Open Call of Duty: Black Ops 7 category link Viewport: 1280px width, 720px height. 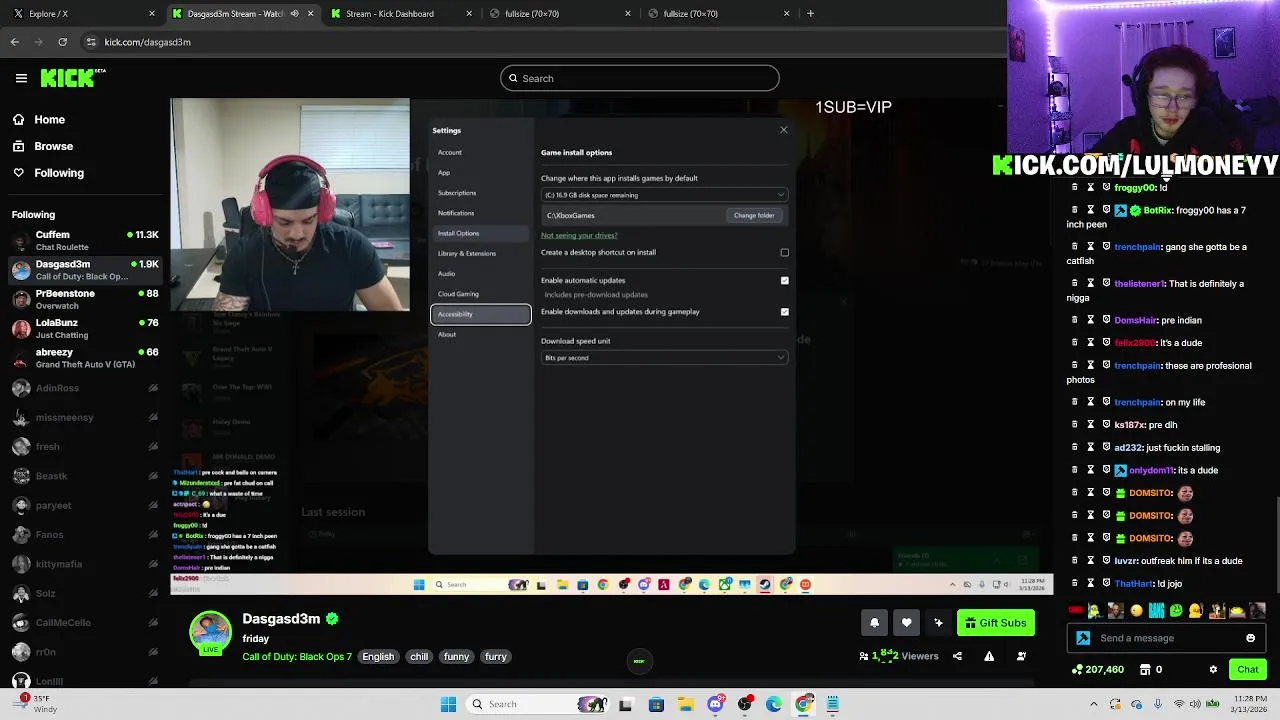coord(297,657)
